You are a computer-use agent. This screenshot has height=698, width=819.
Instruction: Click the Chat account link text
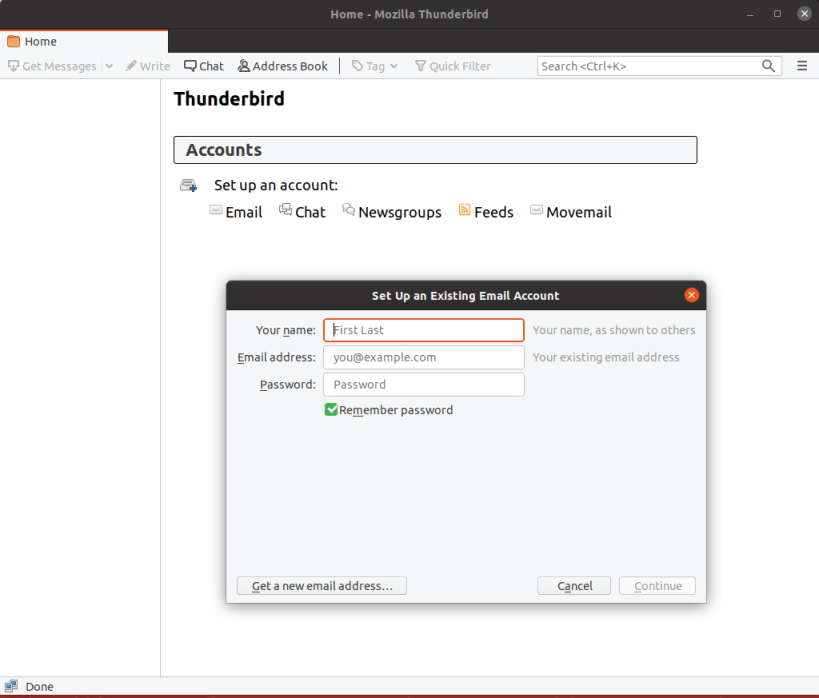tap(310, 212)
